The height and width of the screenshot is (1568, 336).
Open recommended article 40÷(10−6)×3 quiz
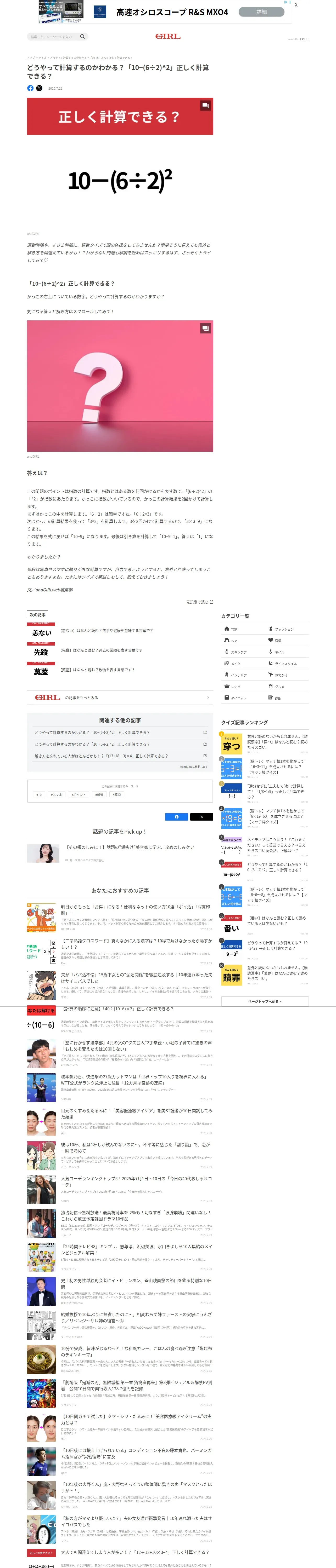(x=120, y=1019)
